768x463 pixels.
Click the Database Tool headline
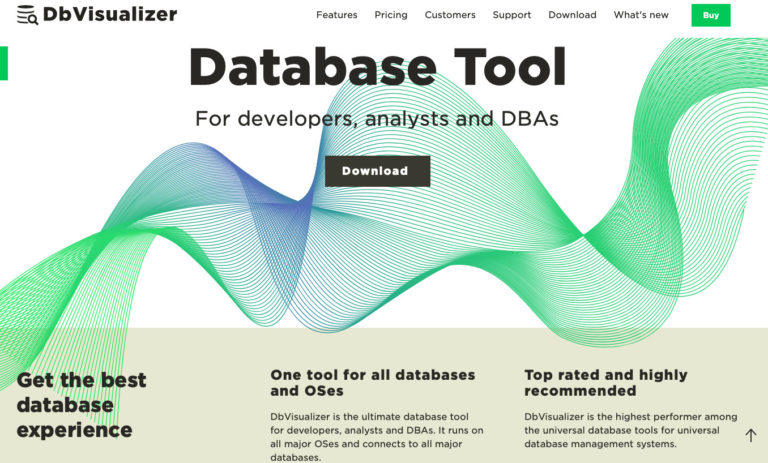[377, 67]
